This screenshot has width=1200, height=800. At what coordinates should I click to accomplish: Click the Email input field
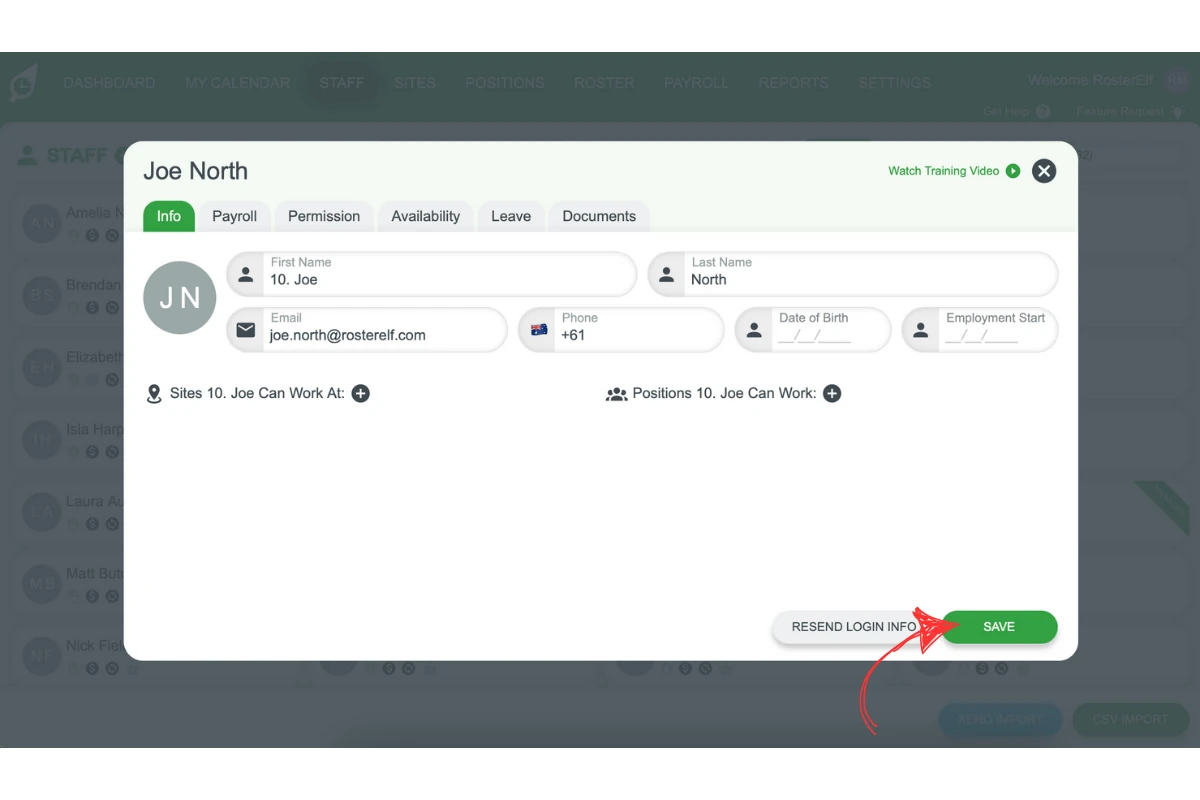pyautogui.click(x=367, y=329)
